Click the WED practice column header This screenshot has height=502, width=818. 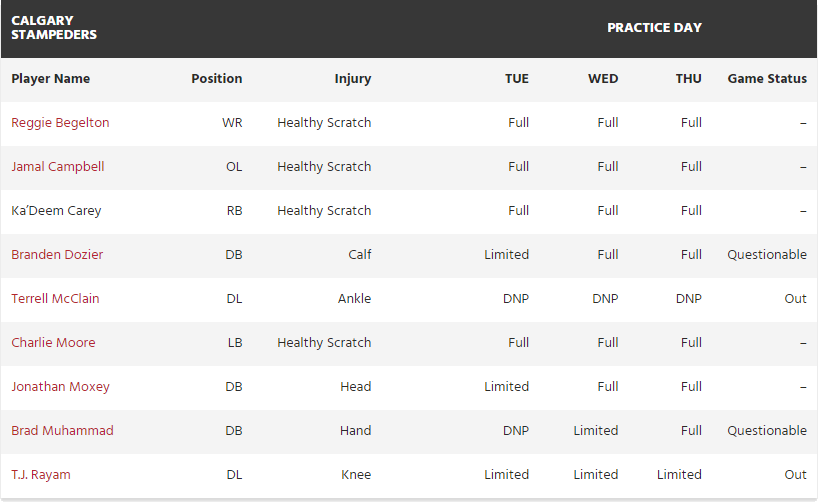pyautogui.click(x=603, y=79)
